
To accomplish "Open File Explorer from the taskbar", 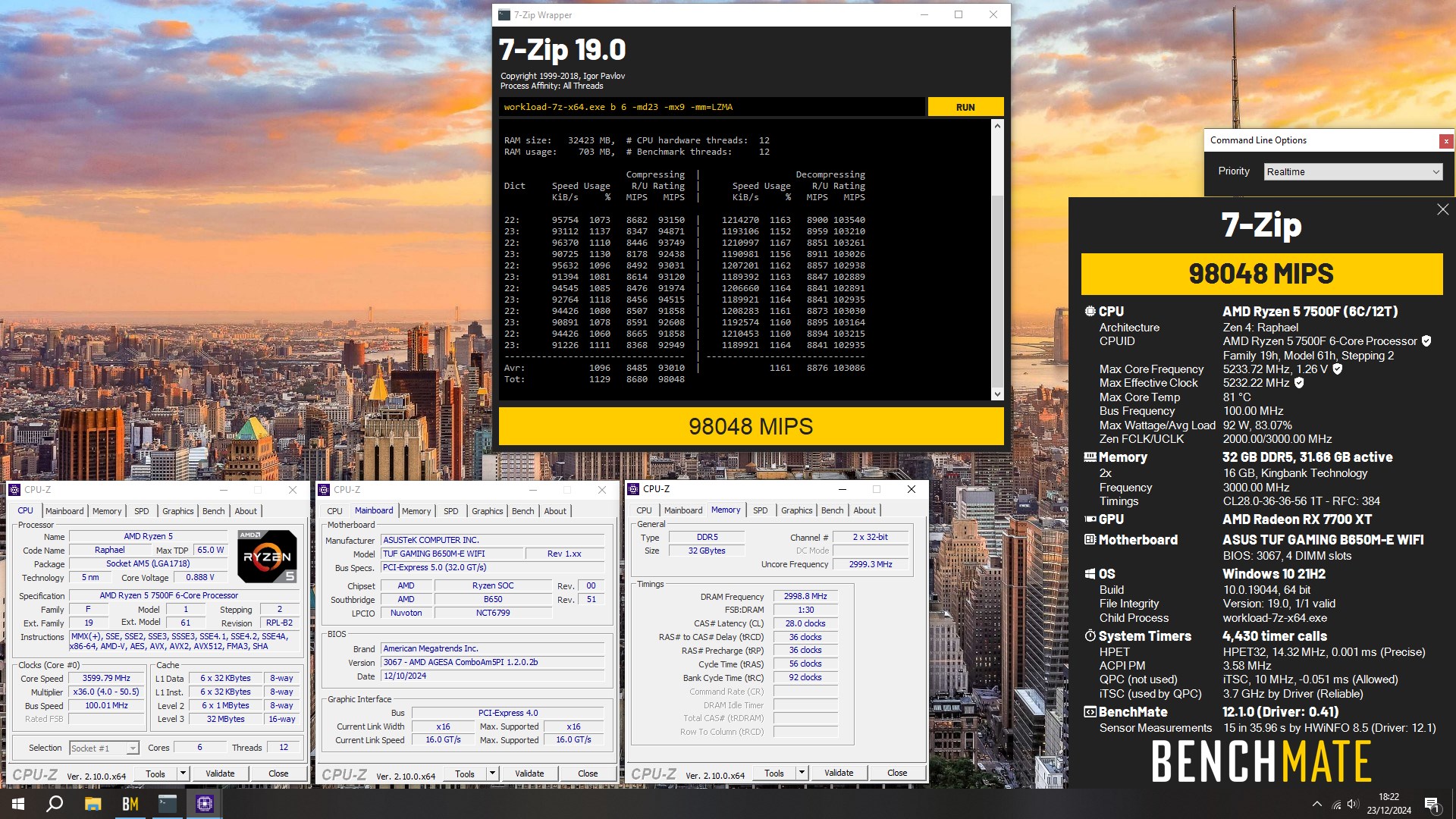I will (x=93, y=804).
